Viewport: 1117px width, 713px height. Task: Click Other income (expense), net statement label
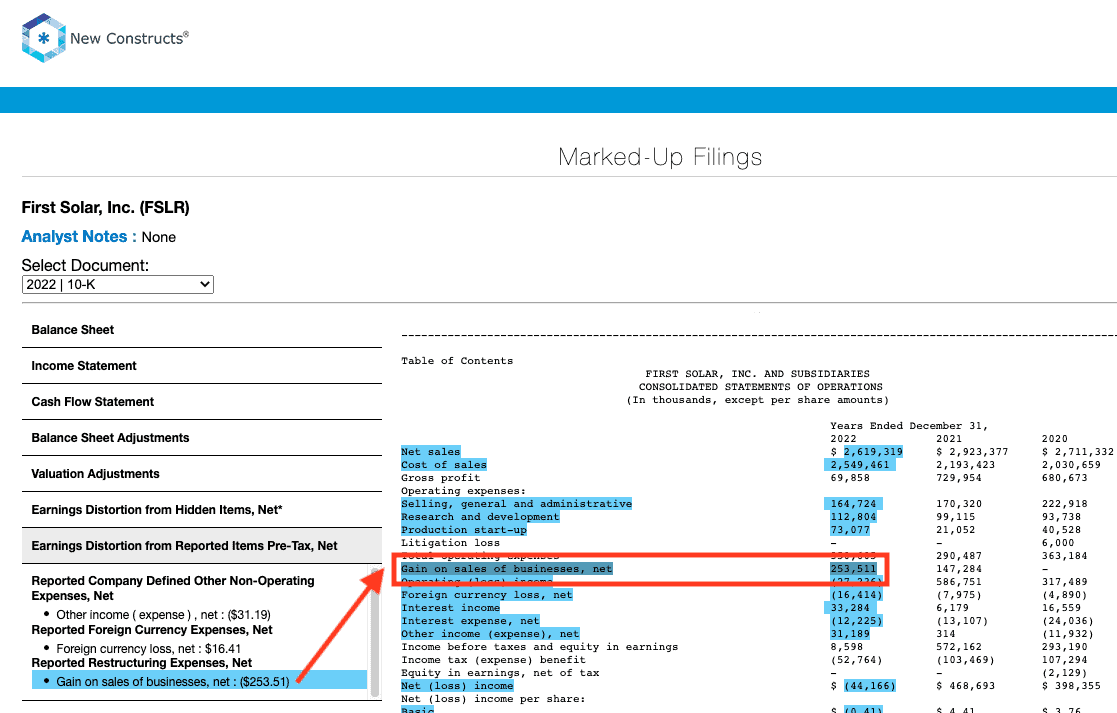pyautogui.click(x=490, y=634)
